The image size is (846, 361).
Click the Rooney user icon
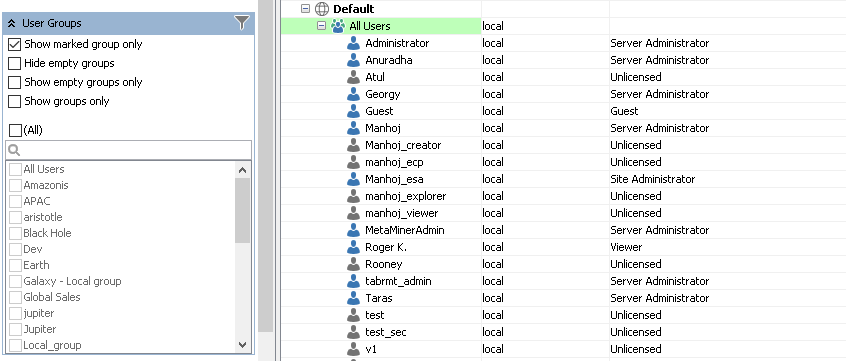pyautogui.click(x=353, y=264)
